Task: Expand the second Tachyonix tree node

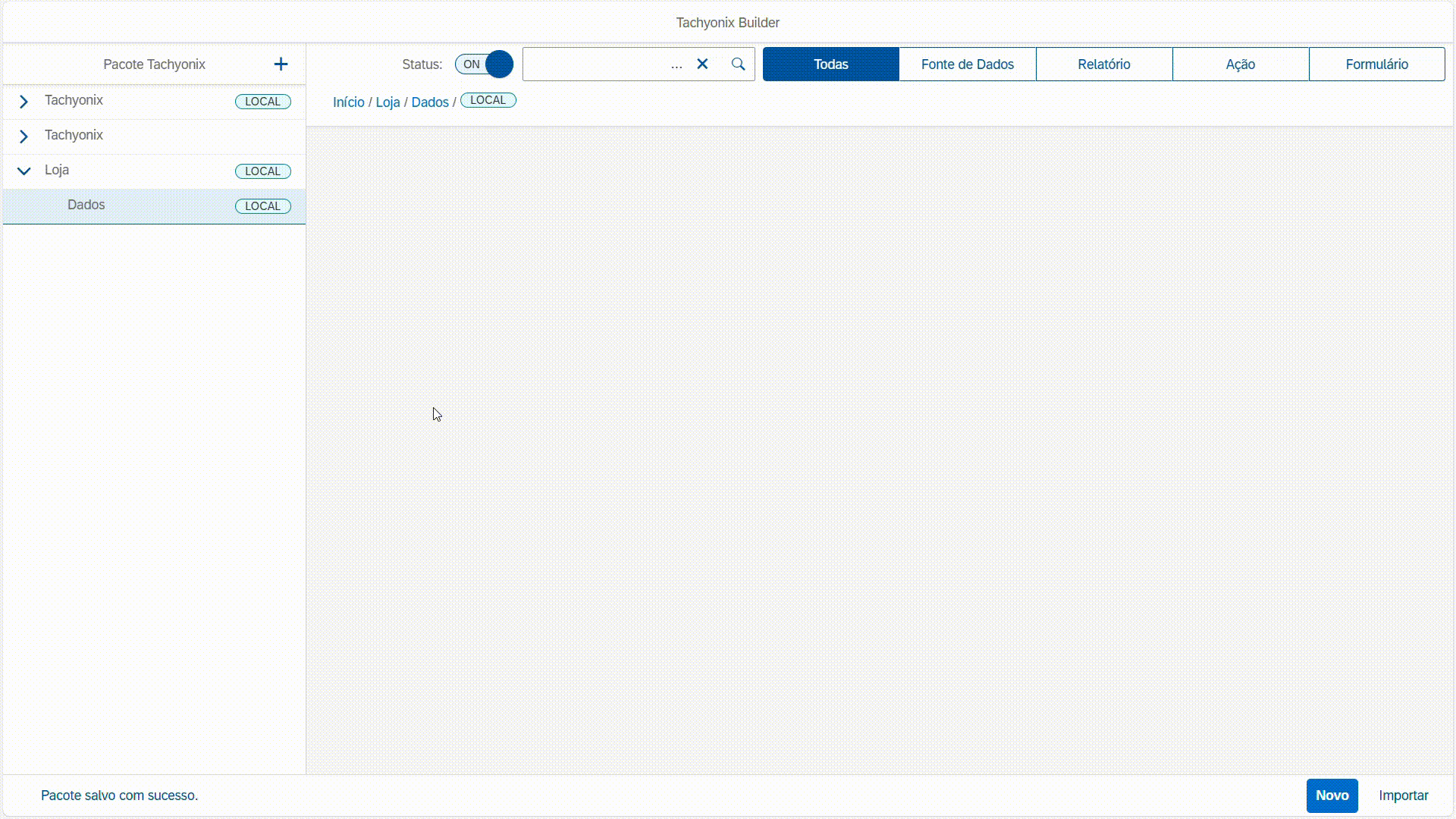Action: [24, 136]
